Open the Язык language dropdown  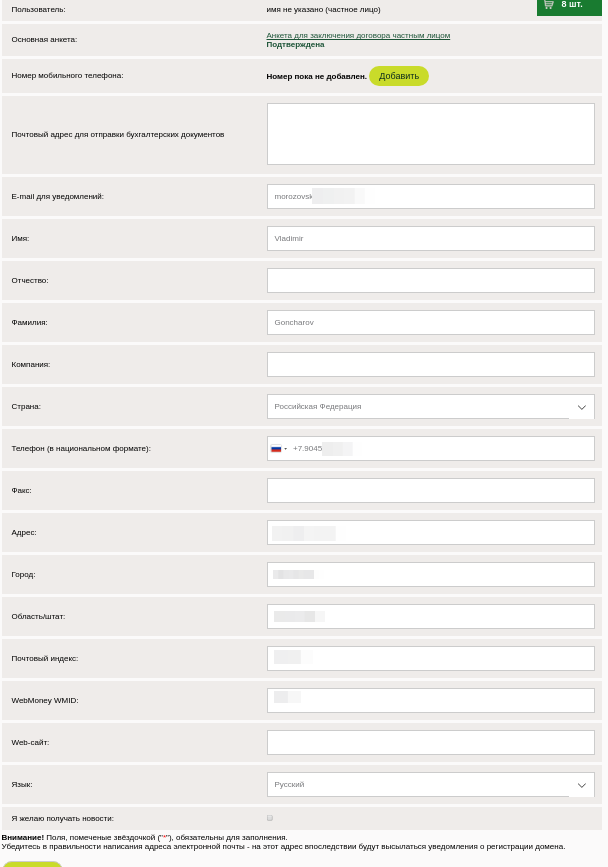pyautogui.click(x=581, y=785)
